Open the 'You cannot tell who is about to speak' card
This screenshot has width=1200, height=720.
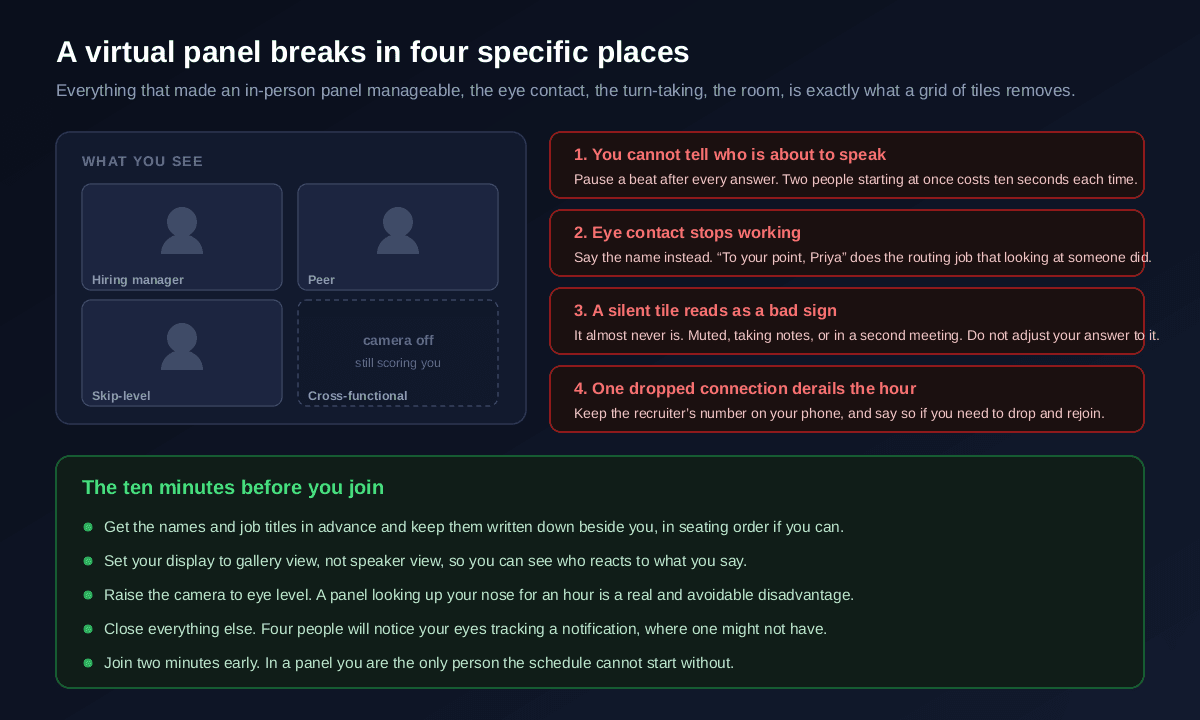tap(847, 165)
